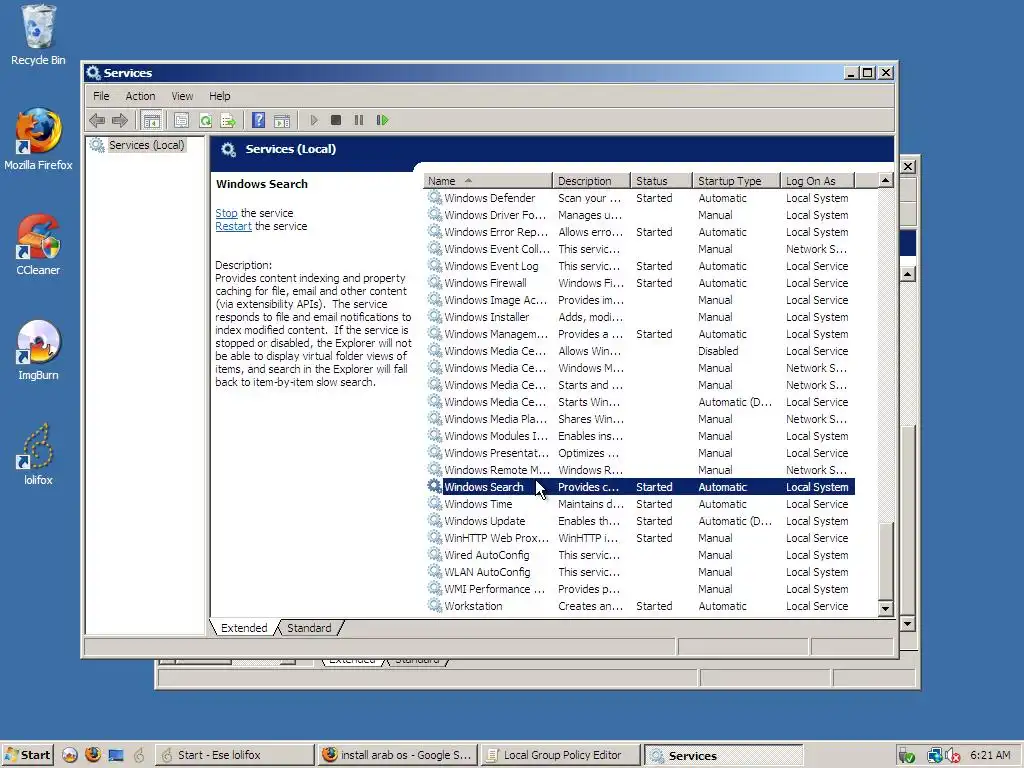The height and width of the screenshot is (768, 1024).
Task: Click the services list scrollbar thumb
Action: pos(886,560)
